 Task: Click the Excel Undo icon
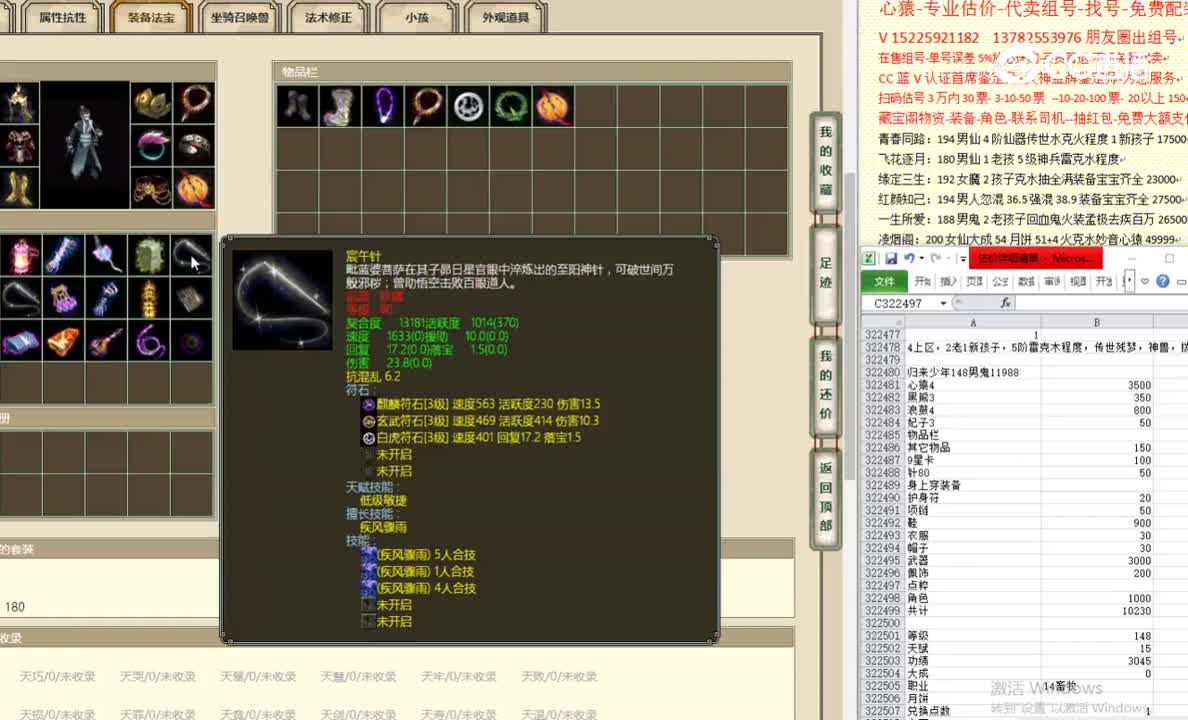910,258
